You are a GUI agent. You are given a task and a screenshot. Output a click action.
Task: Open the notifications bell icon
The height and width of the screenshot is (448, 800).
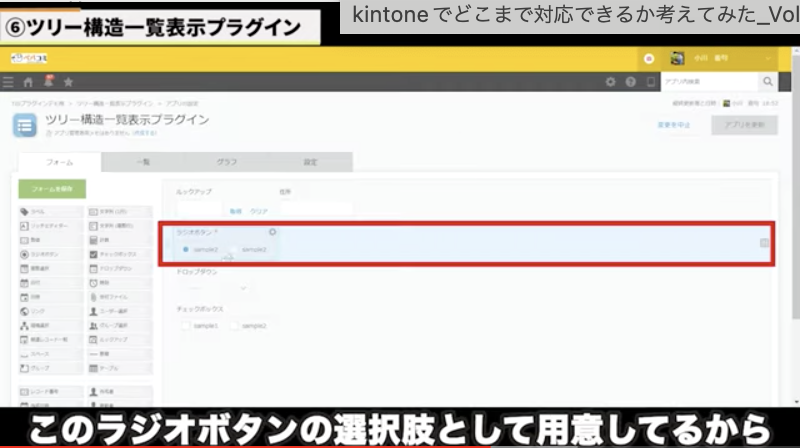(x=47, y=81)
